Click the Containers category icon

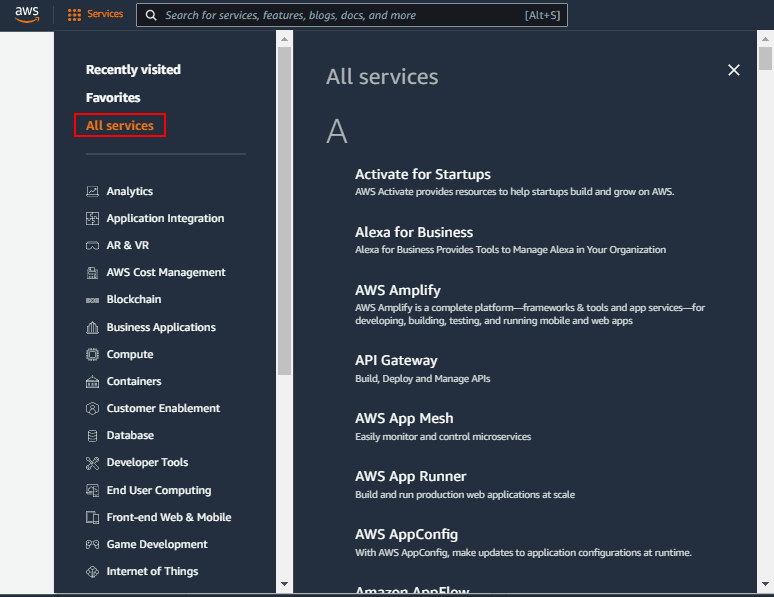pos(92,382)
